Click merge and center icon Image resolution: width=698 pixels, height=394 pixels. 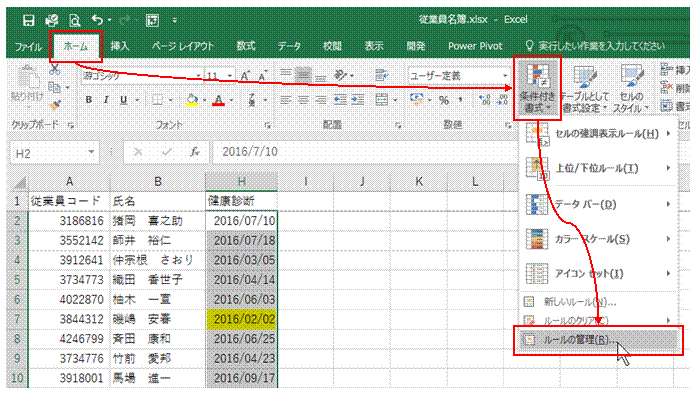point(381,100)
